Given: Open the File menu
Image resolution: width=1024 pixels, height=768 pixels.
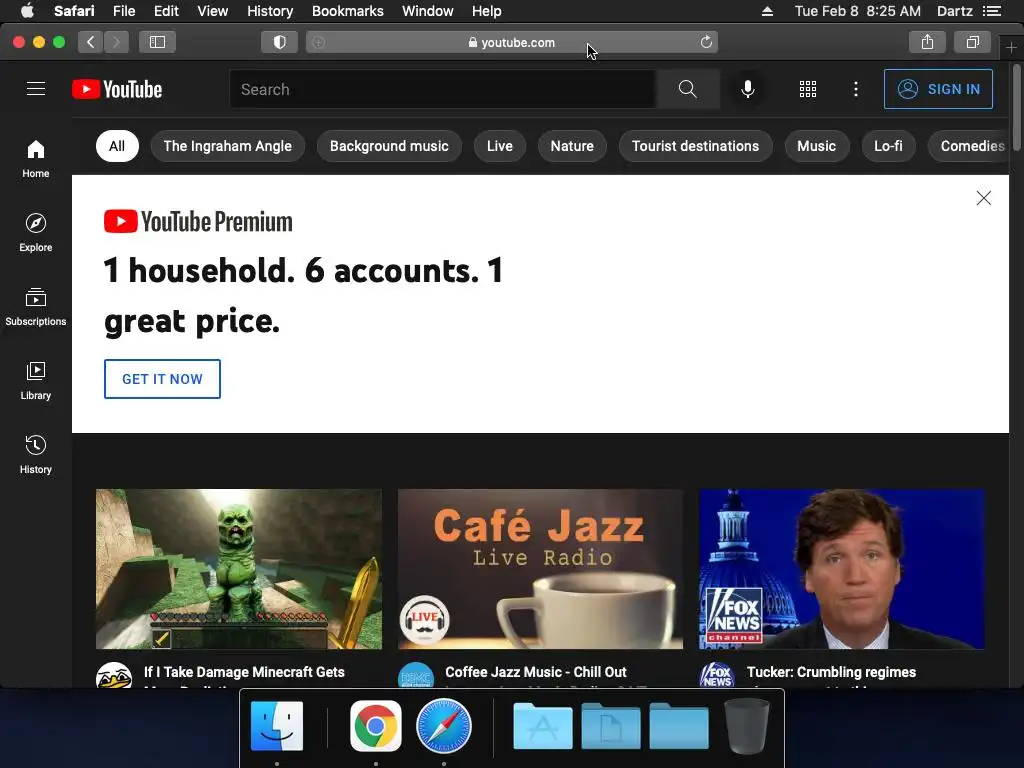Looking at the screenshot, I should click(124, 11).
